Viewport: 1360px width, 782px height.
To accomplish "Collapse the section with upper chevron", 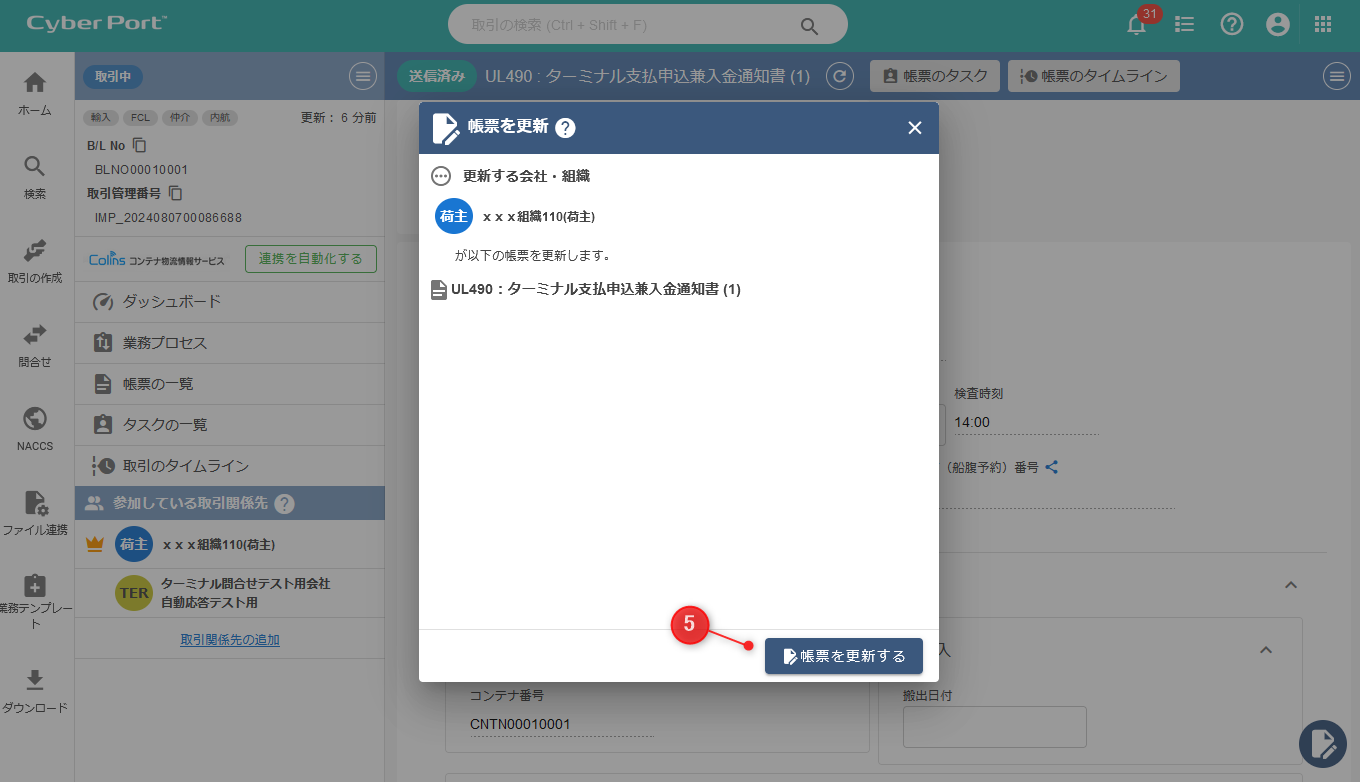I will click(x=1291, y=585).
